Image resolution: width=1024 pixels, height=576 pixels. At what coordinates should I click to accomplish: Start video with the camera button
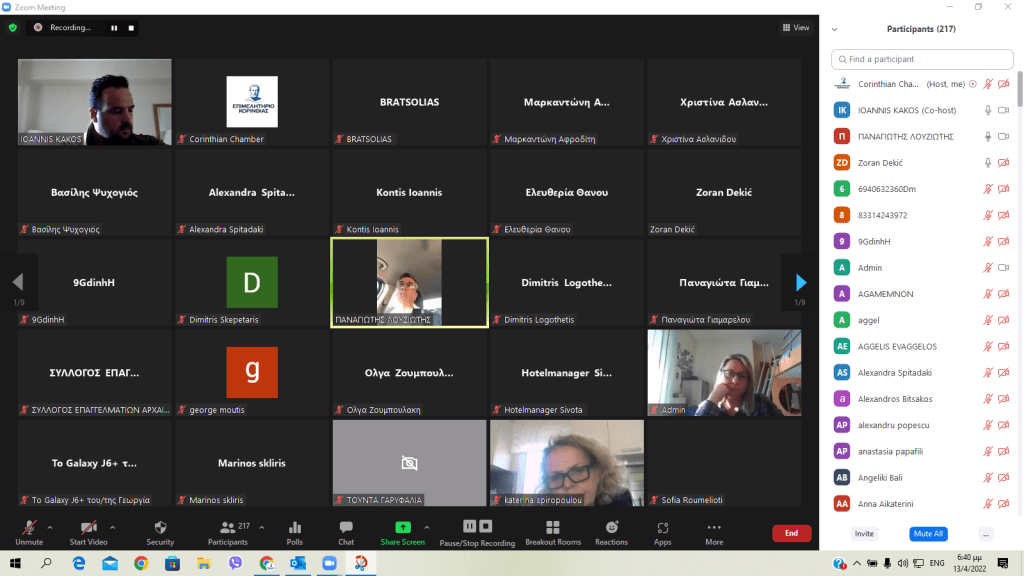click(x=88, y=532)
